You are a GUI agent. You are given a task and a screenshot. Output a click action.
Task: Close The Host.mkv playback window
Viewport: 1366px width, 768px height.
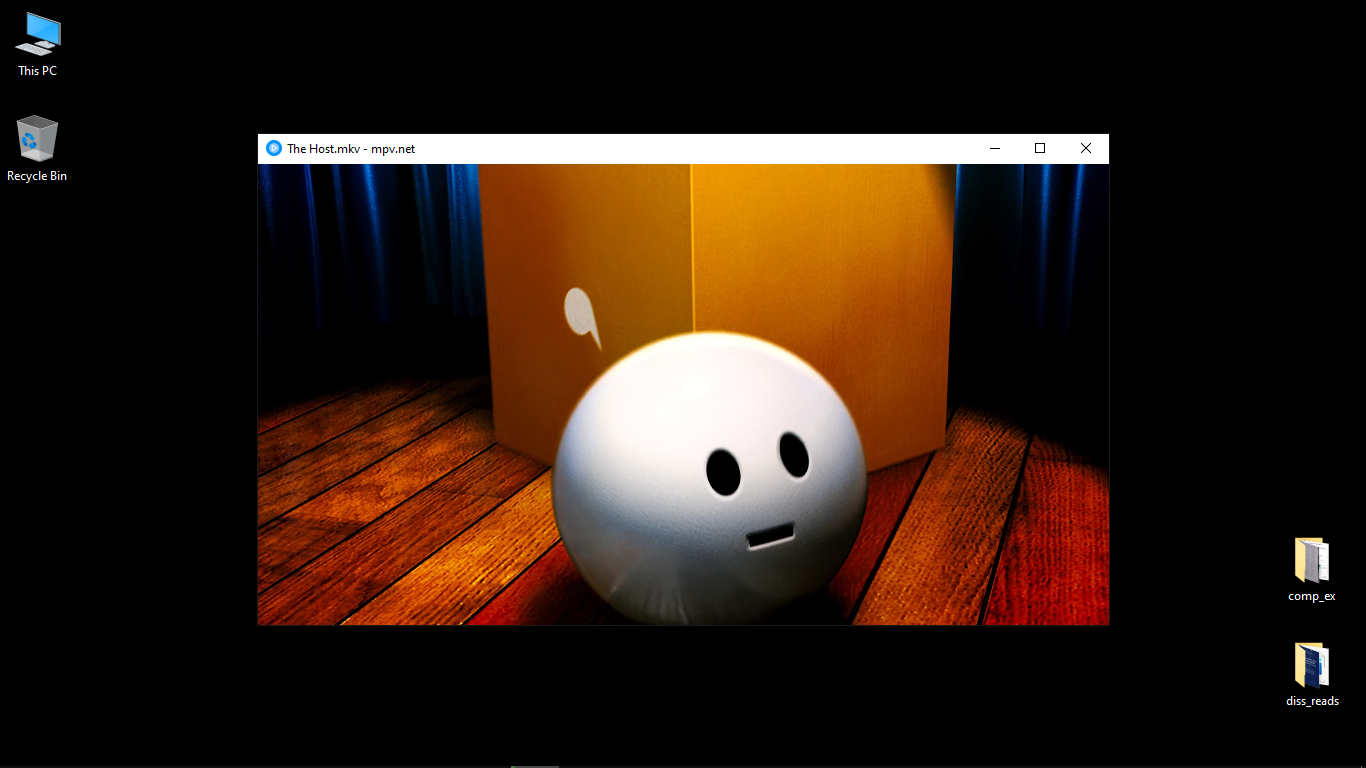click(x=1085, y=147)
